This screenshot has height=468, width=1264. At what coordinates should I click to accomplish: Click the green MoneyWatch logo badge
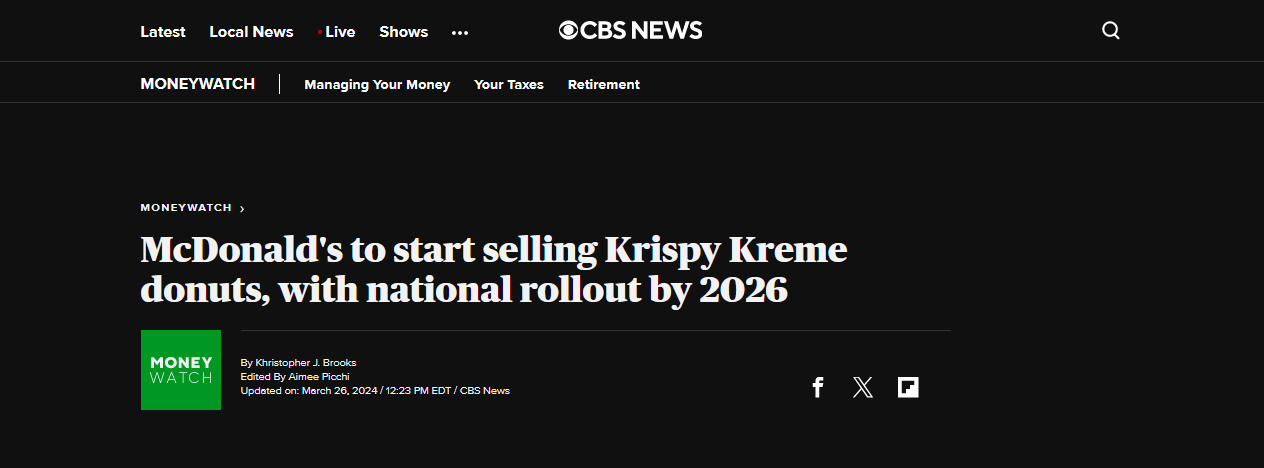click(x=181, y=370)
